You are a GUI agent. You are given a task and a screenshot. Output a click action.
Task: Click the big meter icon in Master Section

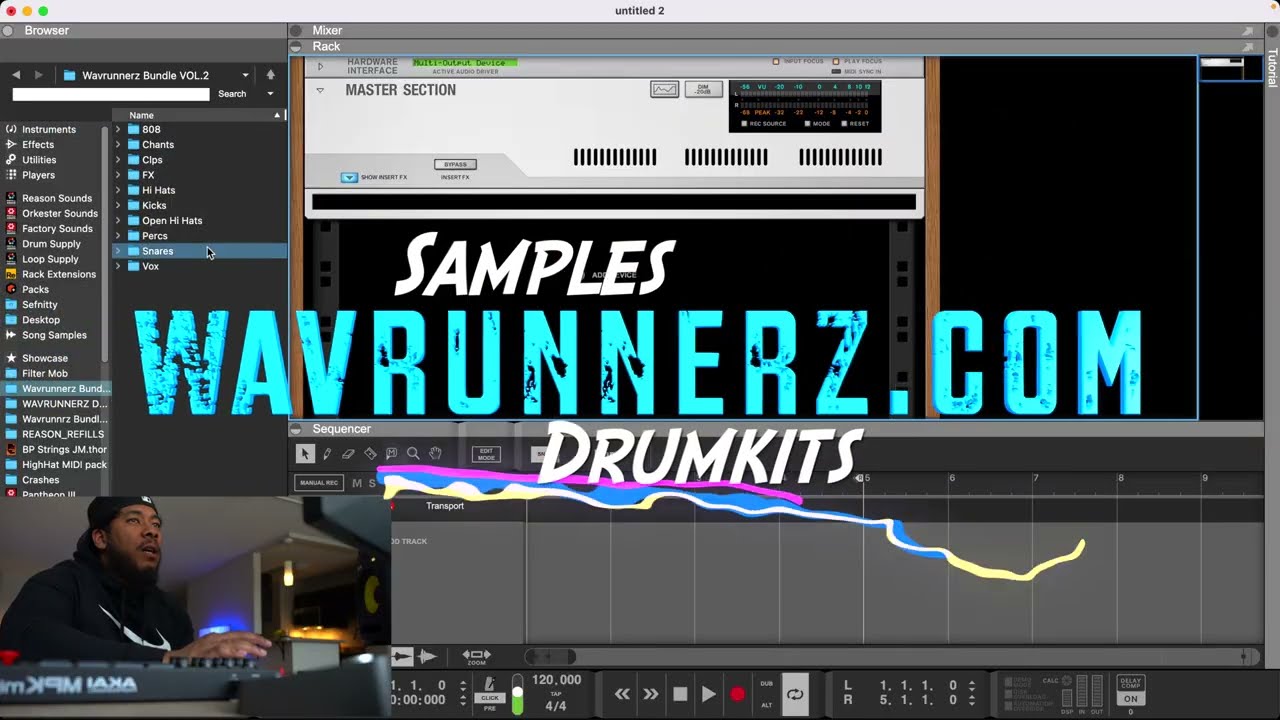coord(665,89)
